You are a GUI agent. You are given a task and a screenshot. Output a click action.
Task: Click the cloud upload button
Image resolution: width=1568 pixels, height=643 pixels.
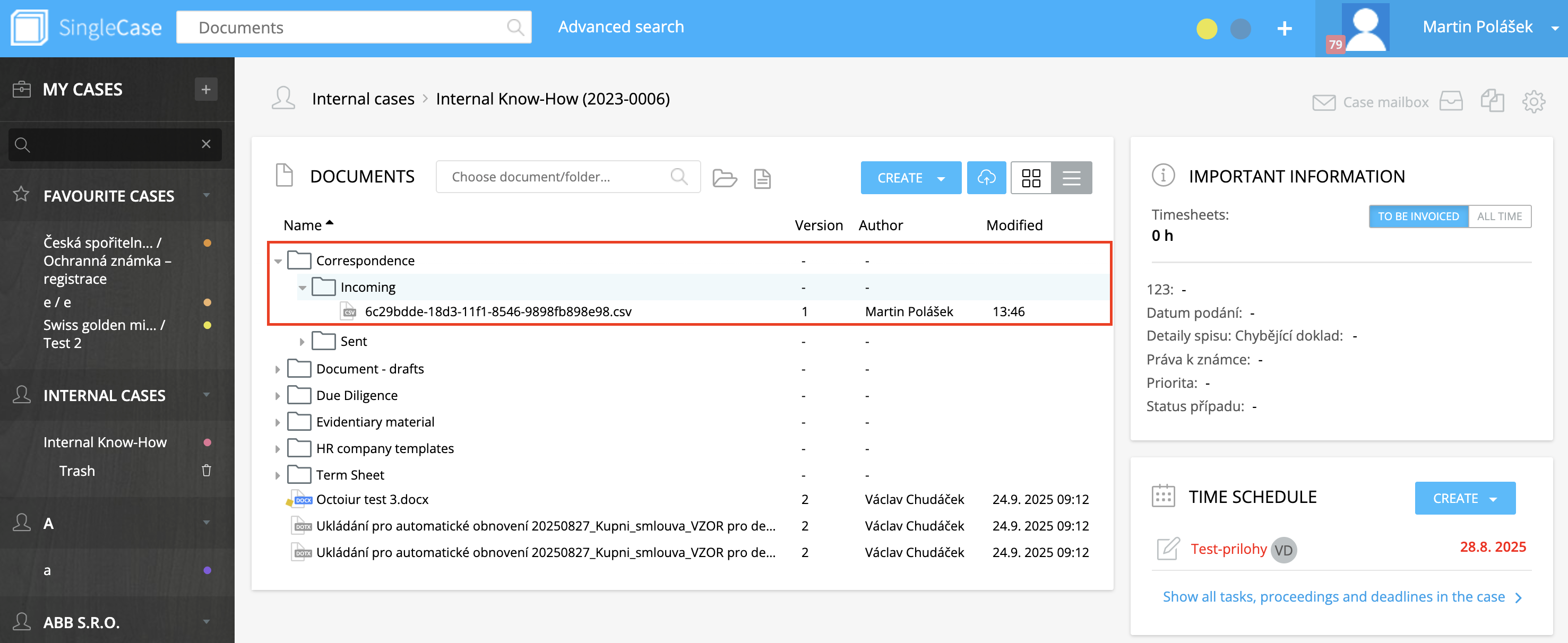pyautogui.click(x=986, y=178)
